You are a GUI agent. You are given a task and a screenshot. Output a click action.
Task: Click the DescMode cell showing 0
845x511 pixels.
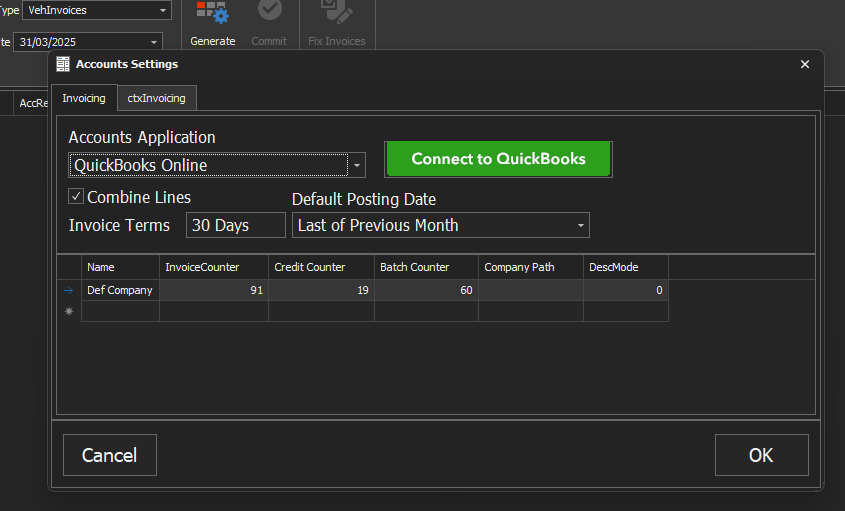tap(626, 290)
